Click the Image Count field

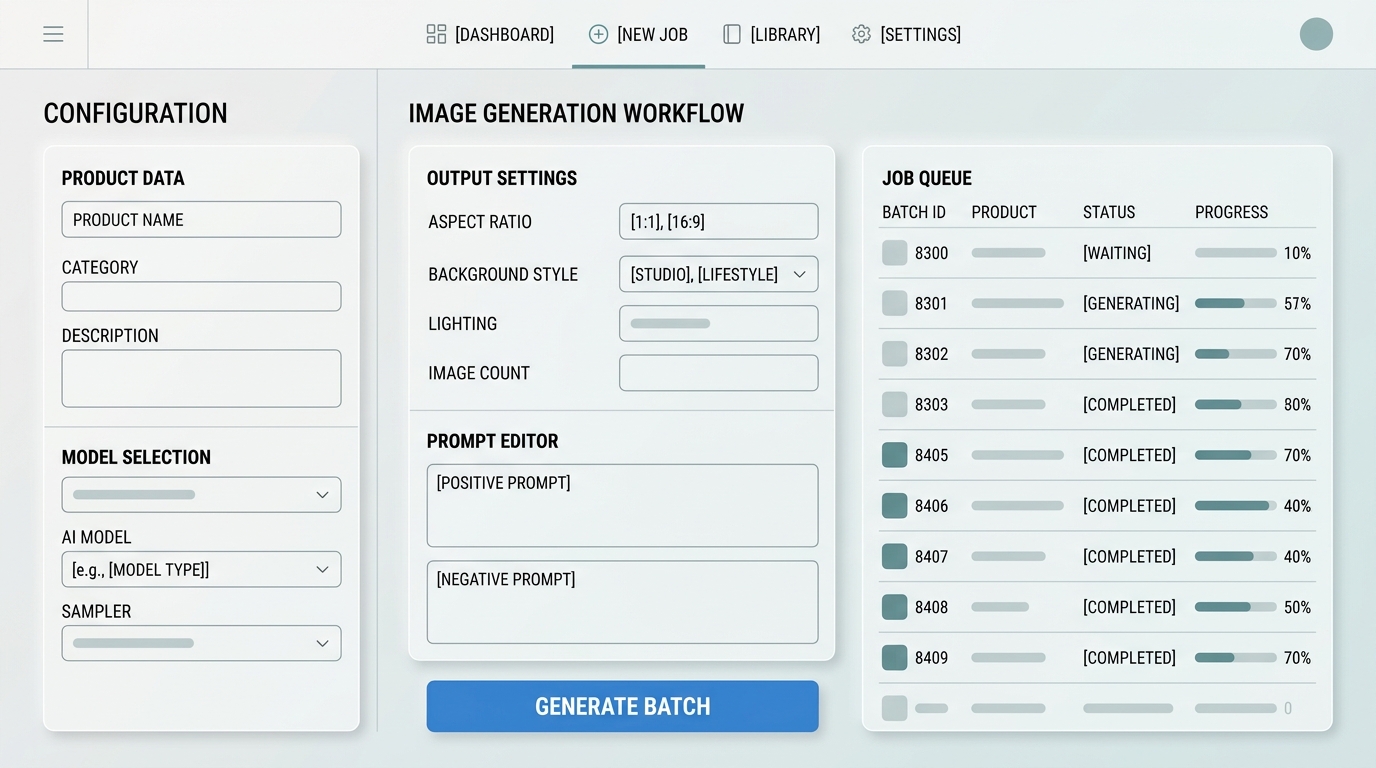point(718,373)
